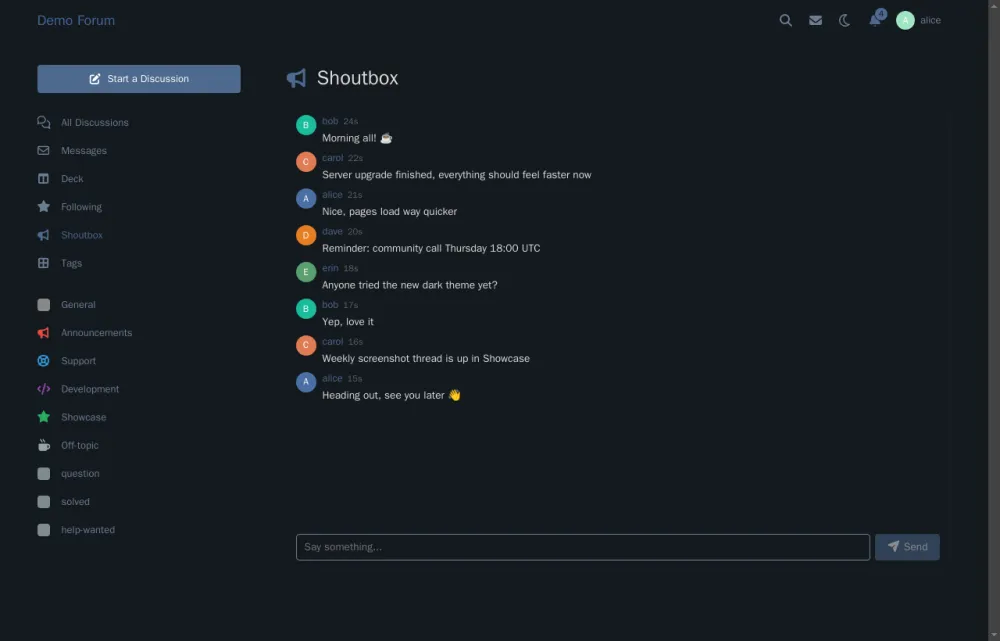Click the help-wanted tag square icon
The width and height of the screenshot is (1000, 641).
coord(43,529)
